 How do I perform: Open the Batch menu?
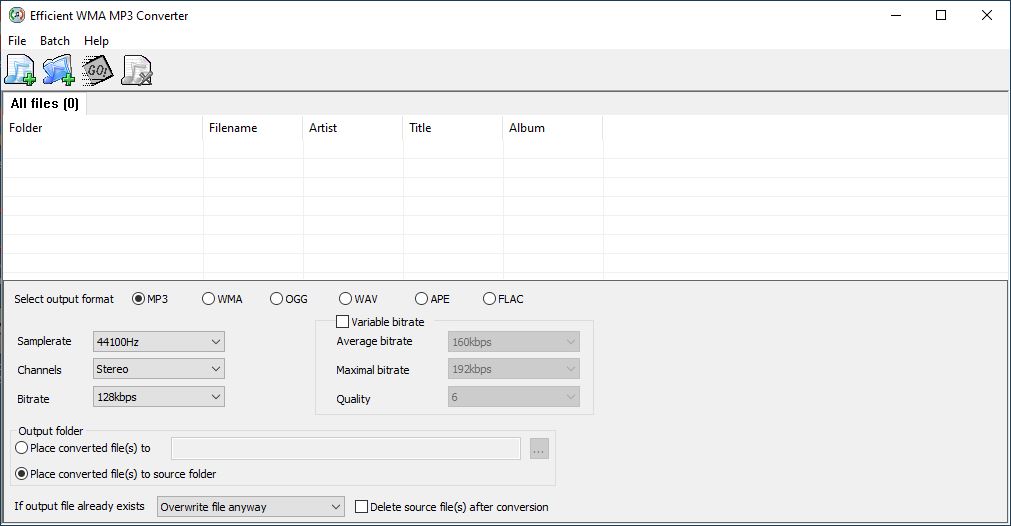pyautogui.click(x=55, y=41)
